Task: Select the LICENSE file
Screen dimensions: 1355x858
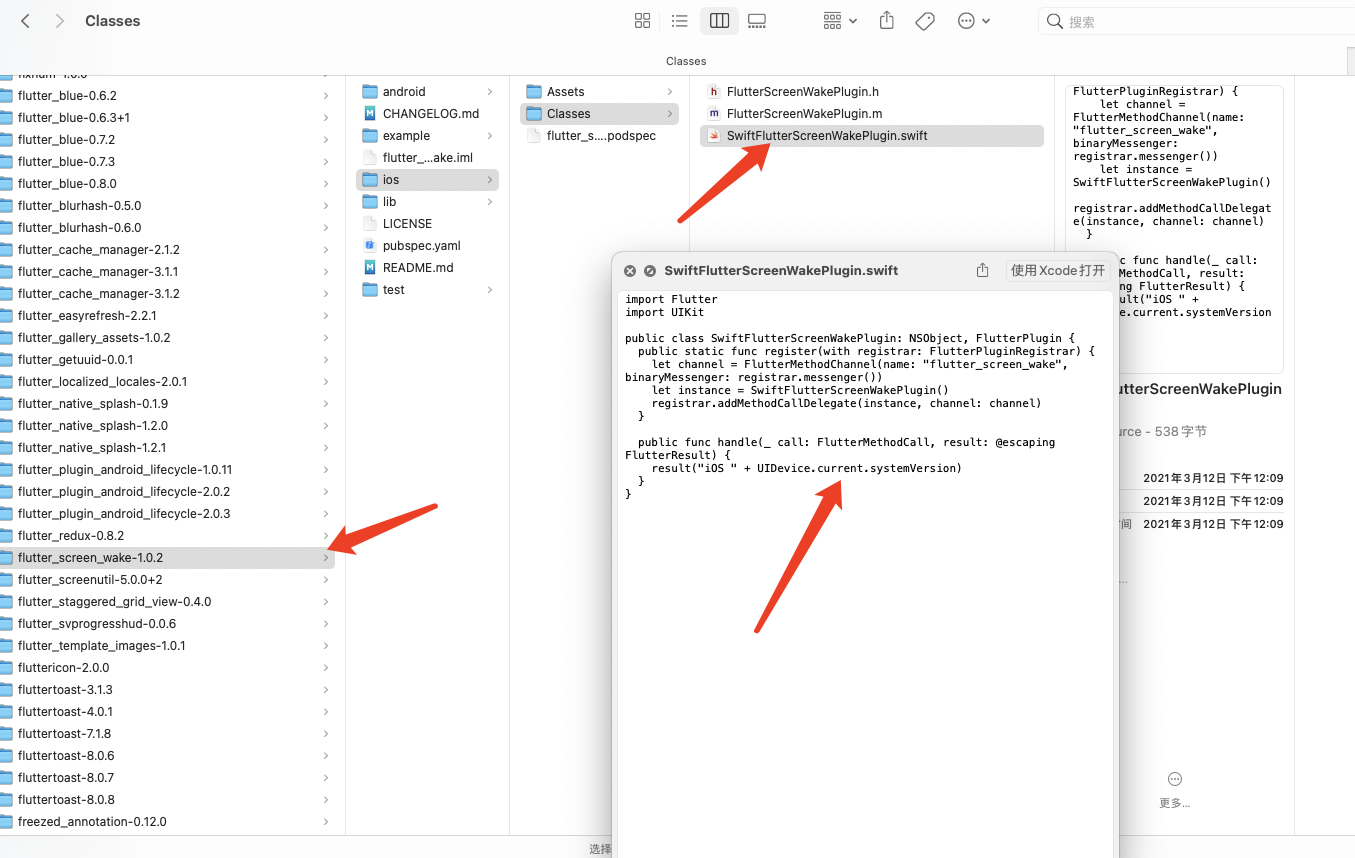Action: [427, 224]
